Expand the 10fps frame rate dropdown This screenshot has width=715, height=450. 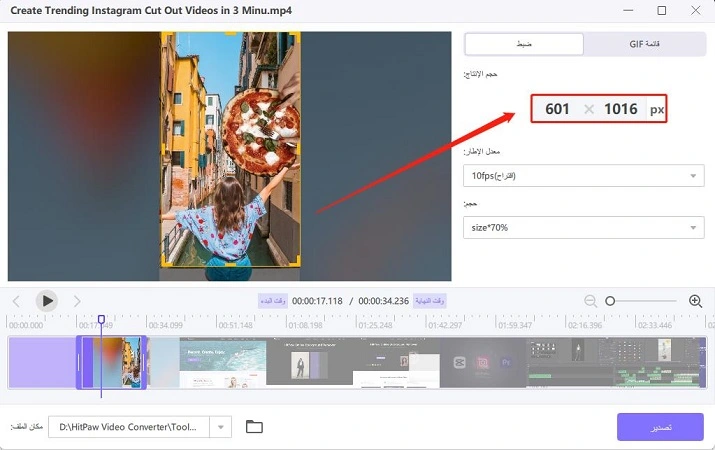coord(584,176)
